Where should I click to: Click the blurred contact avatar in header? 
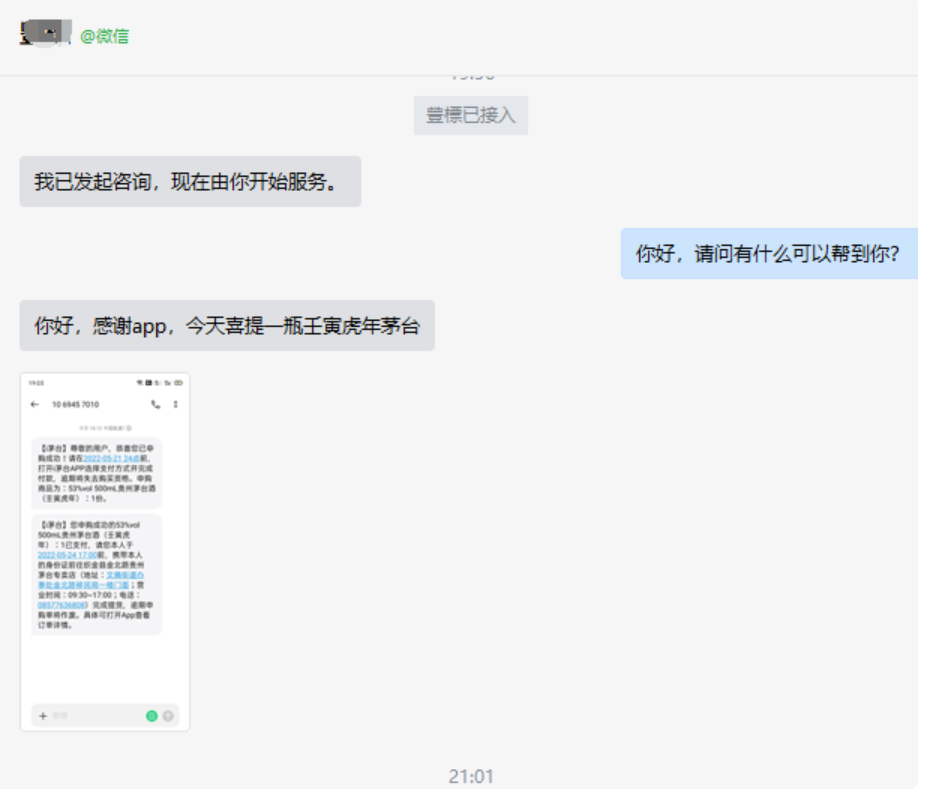click(x=46, y=33)
